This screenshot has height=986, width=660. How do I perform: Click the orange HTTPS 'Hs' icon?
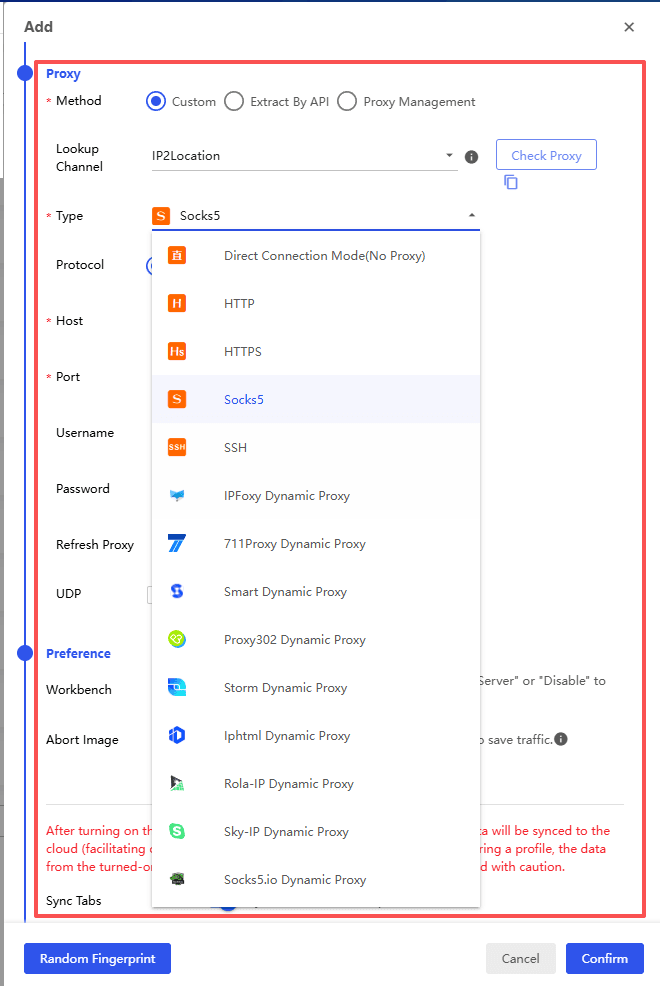point(177,351)
